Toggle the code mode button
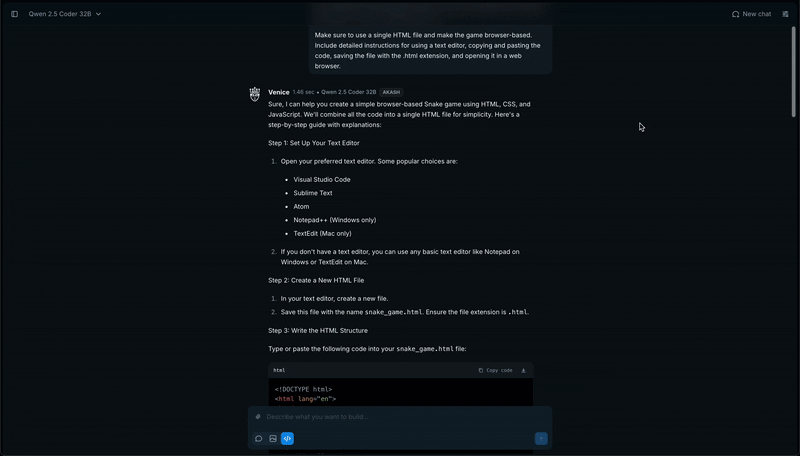Image resolution: width=800 pixels, height=456 pixels. tap(287, 439)
